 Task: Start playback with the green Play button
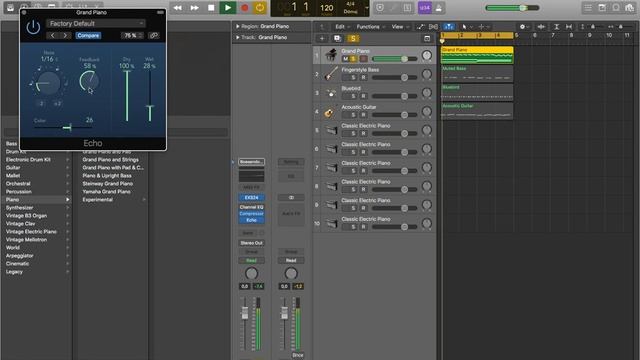(228, 8)
